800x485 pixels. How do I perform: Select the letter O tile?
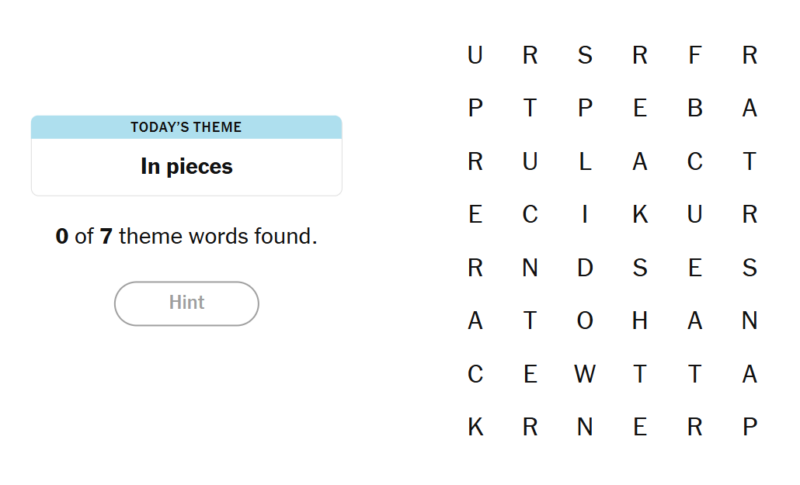click(585, 321)
